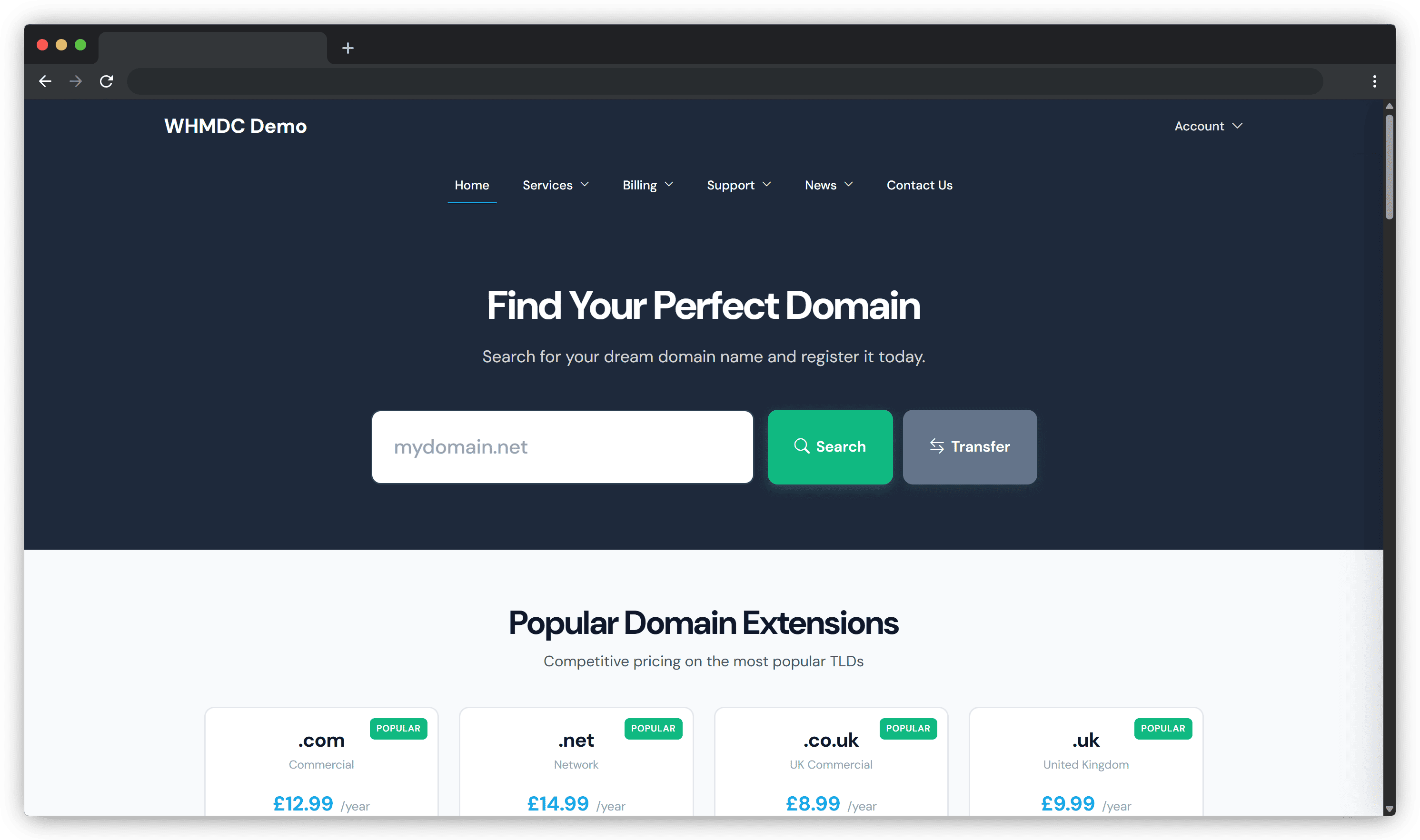Click the WHMDC Demo site logo
The width and height of the screenshot is (1420, 840).
pyautogui.click(x=236, y=126)
